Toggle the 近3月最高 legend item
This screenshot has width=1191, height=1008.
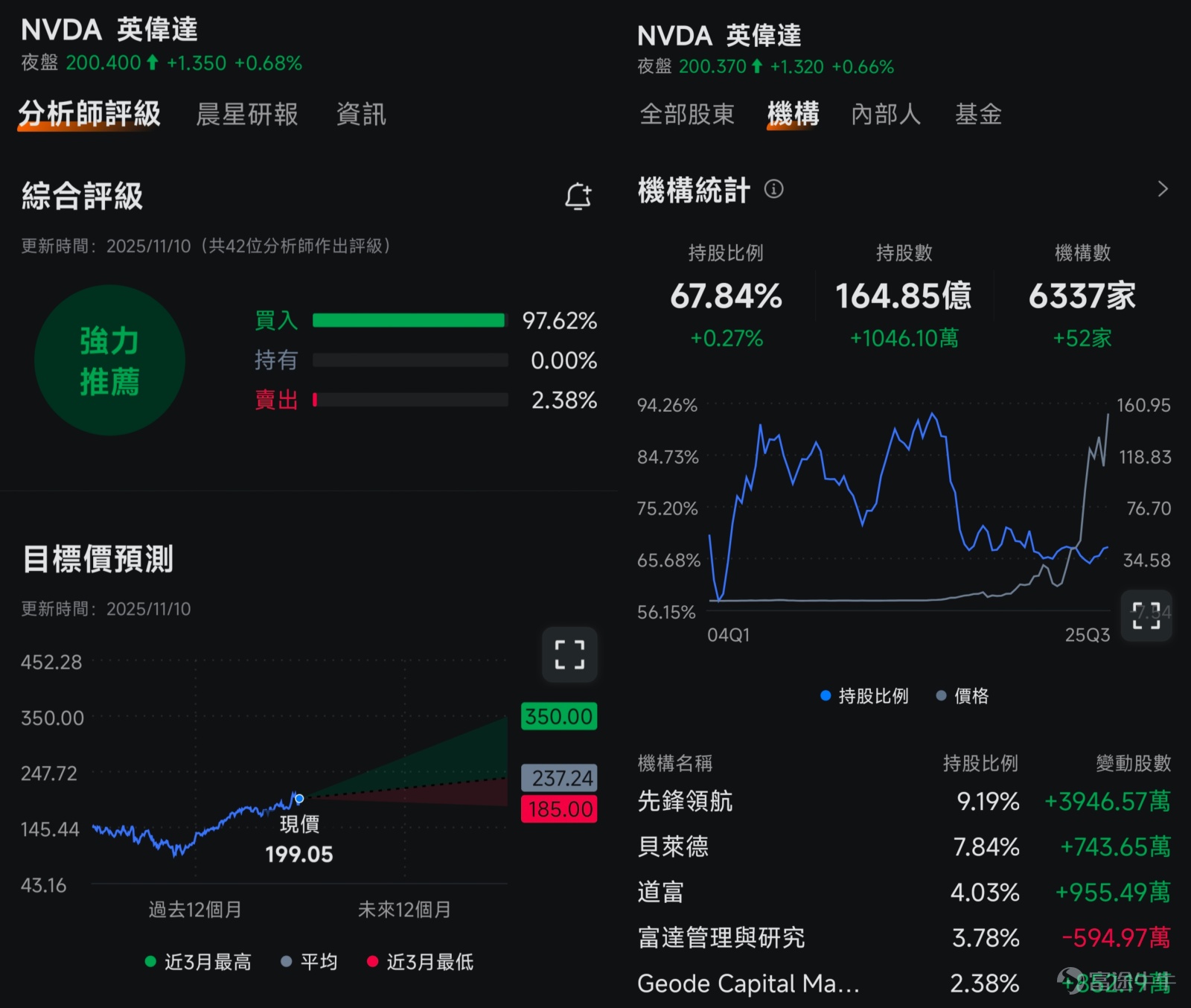pos(198,962)
